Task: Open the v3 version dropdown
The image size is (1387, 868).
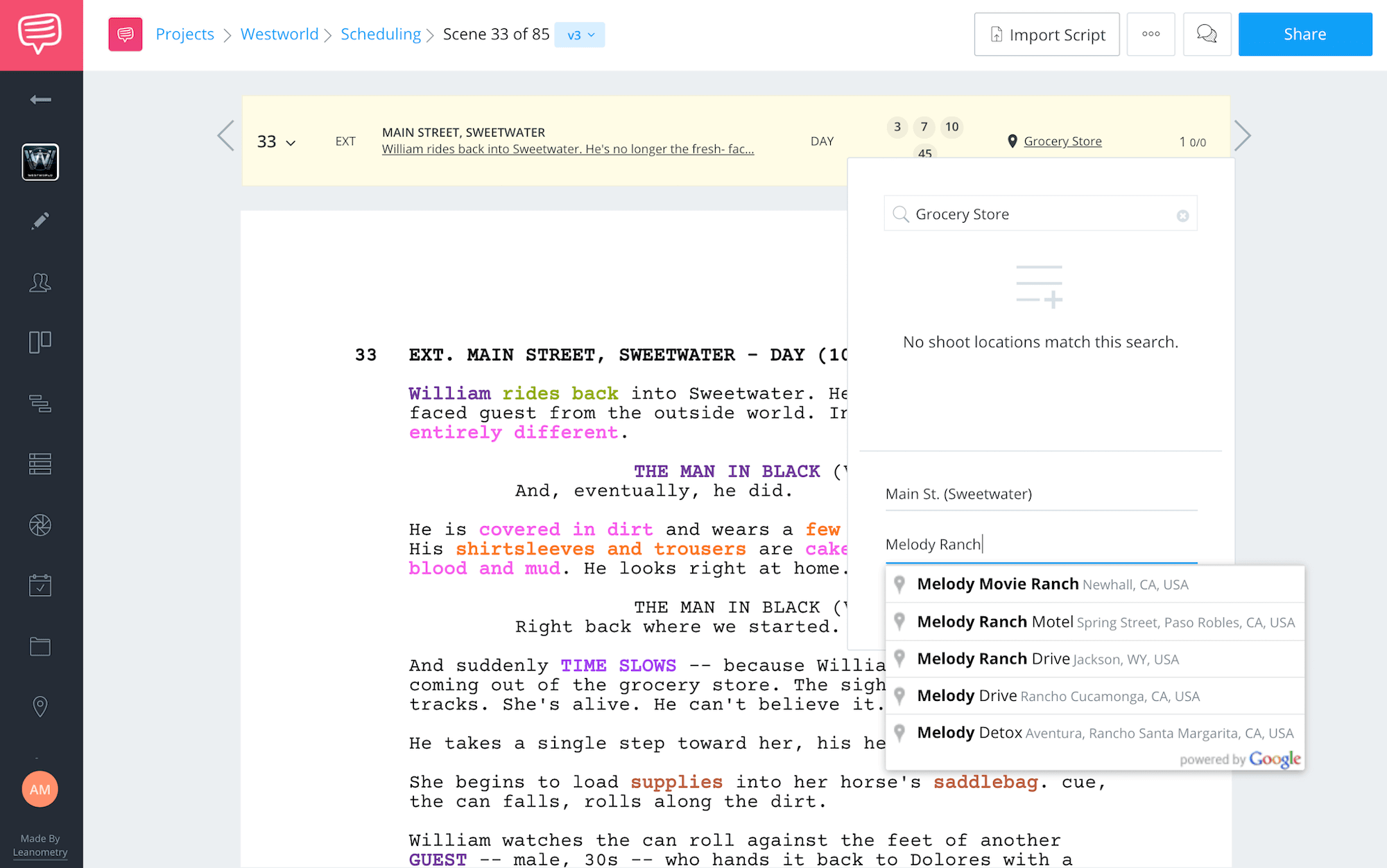Action: 580,35
